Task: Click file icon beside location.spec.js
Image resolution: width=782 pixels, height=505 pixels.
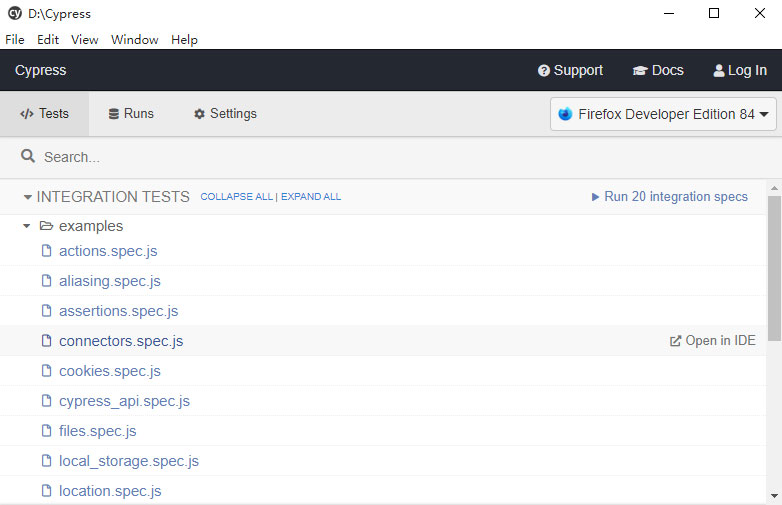Action: (46, 491)
